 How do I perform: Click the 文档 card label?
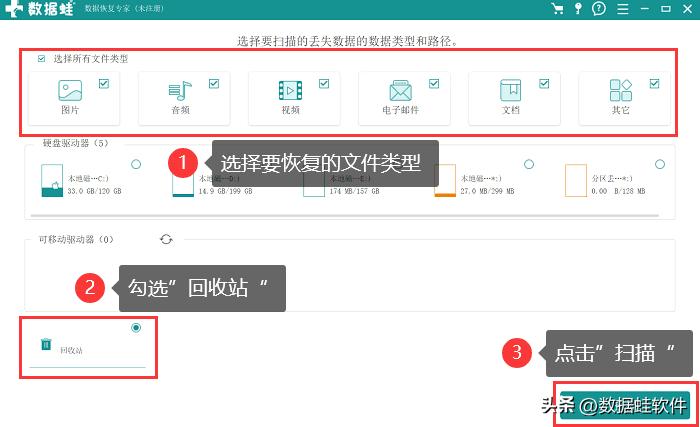511,110
